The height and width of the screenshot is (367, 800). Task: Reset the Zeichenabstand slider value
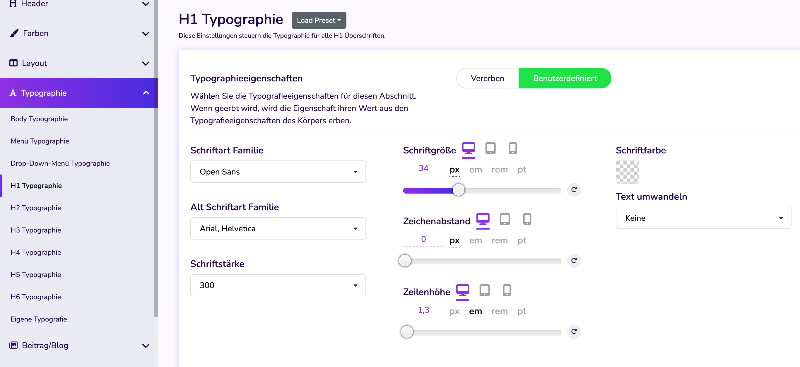pyautogui.click(x=574, y=261)
